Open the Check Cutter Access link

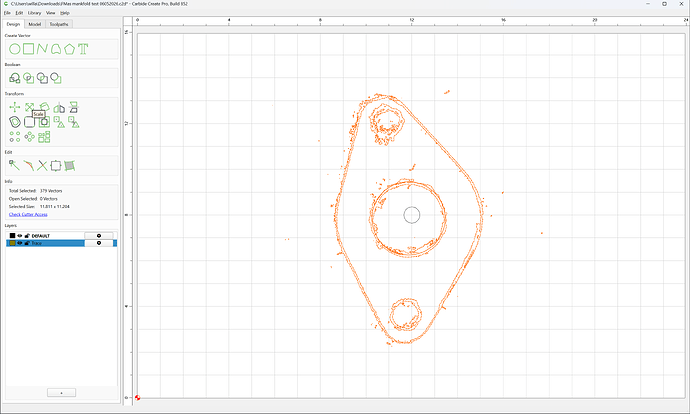click(x=28, y=214)
